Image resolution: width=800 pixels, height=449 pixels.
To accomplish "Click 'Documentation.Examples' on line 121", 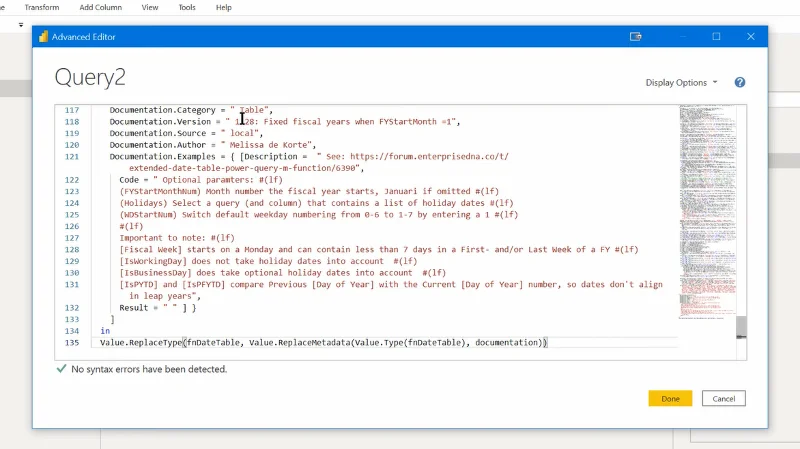I will [x=165, y=157].
